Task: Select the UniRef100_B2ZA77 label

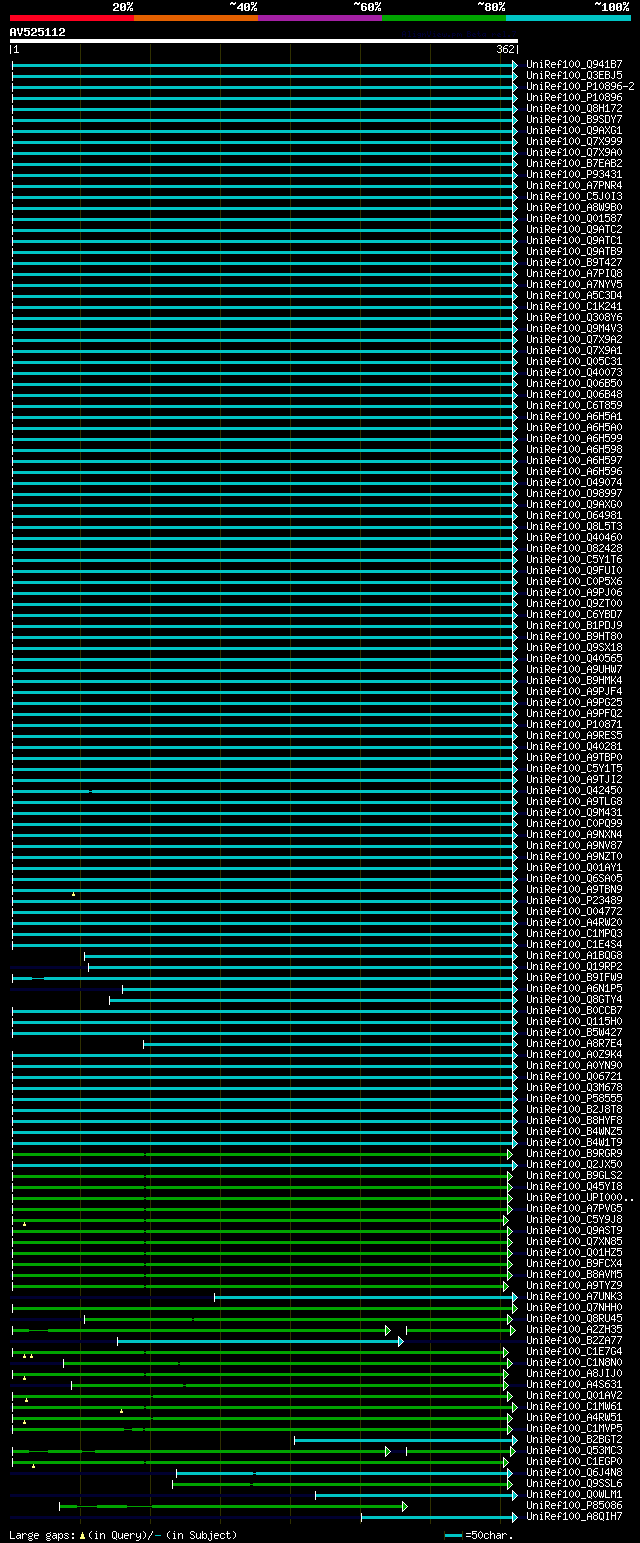Action: 574,1341
